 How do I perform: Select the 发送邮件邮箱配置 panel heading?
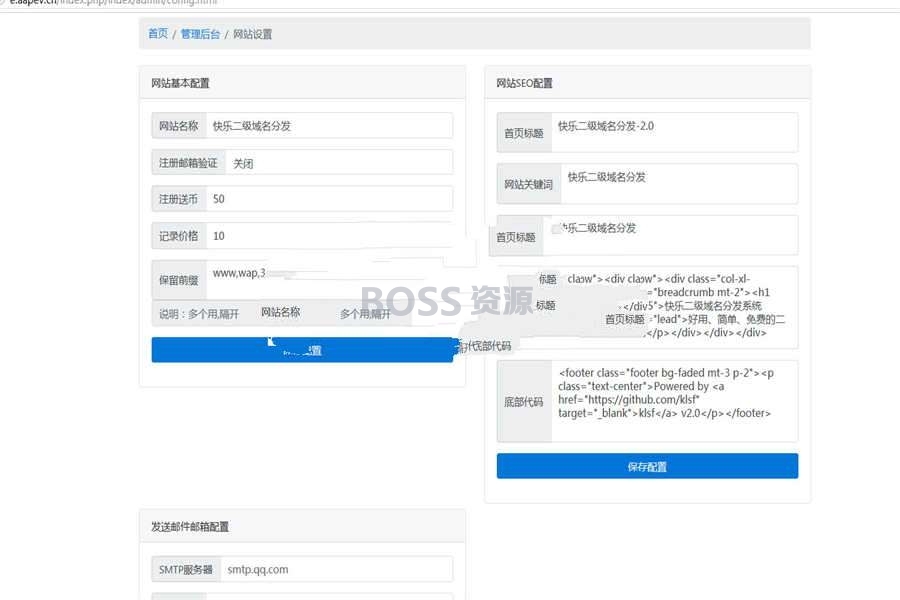coord(190,527)
